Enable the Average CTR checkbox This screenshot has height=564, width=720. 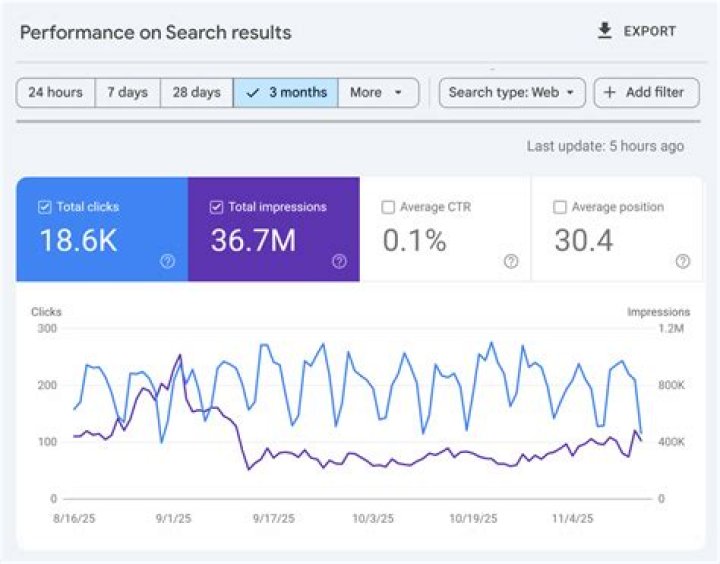[x=388, y=207]
